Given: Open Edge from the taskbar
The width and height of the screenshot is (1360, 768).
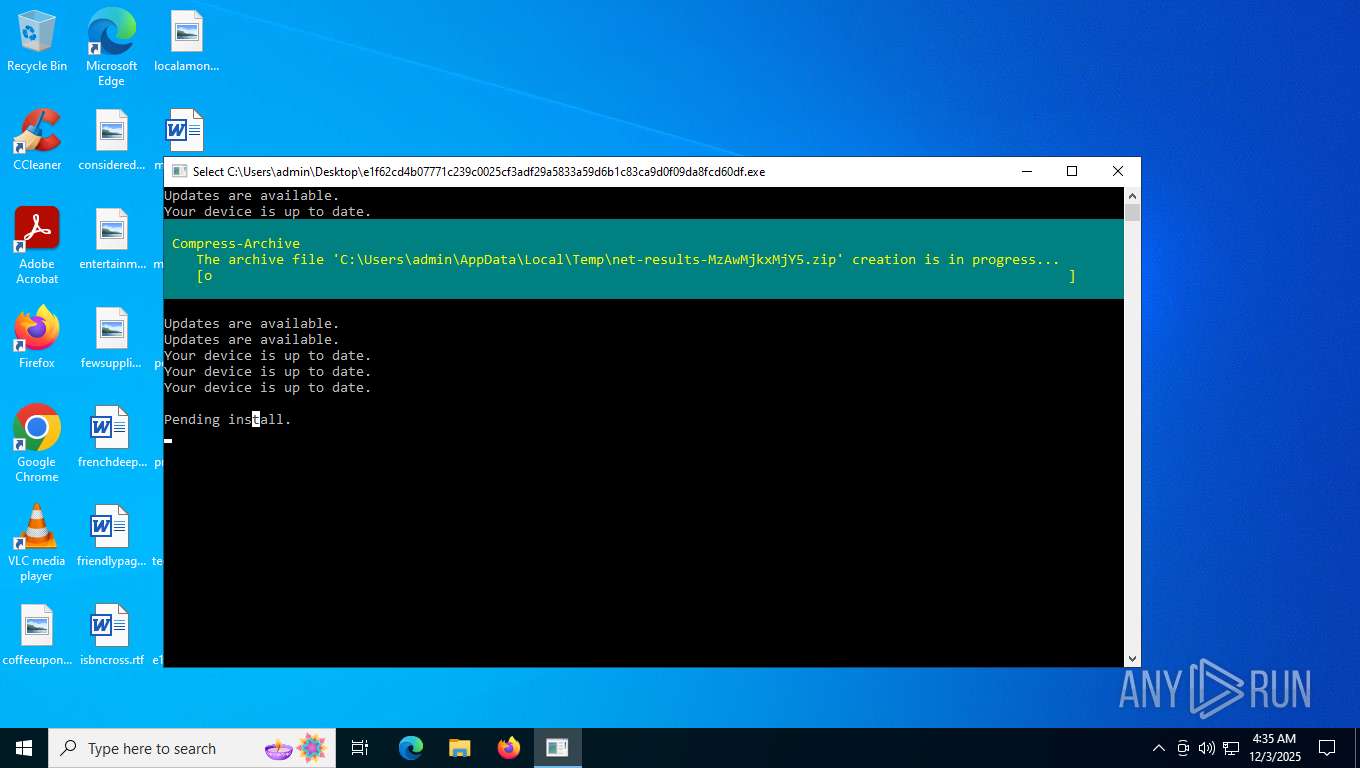Looking at the screenshot, I should coord(411,748).
